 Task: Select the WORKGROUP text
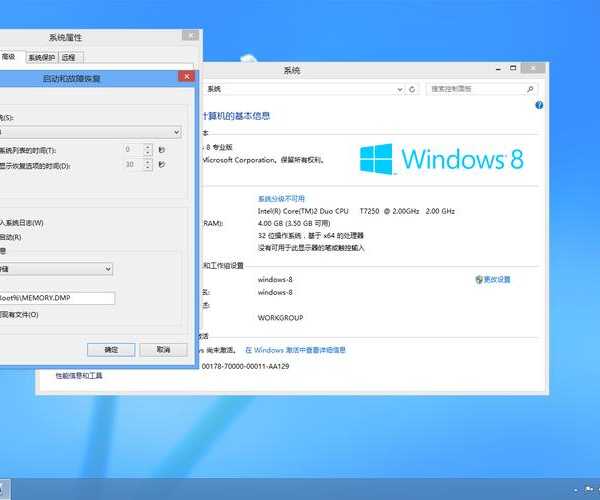point(280,318)
